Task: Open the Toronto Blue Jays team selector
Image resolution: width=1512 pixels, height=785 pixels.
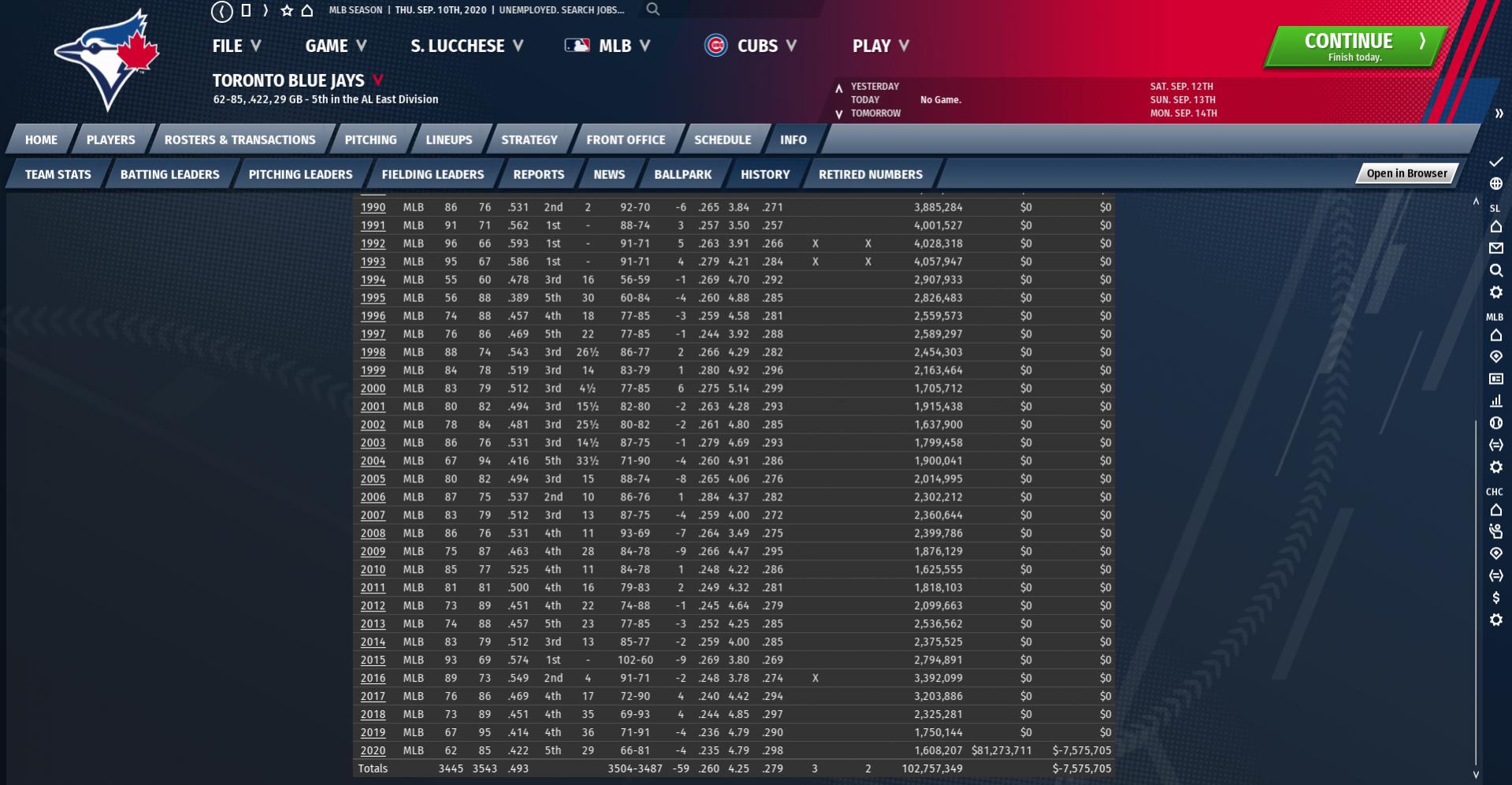Action: coord(298,80)
